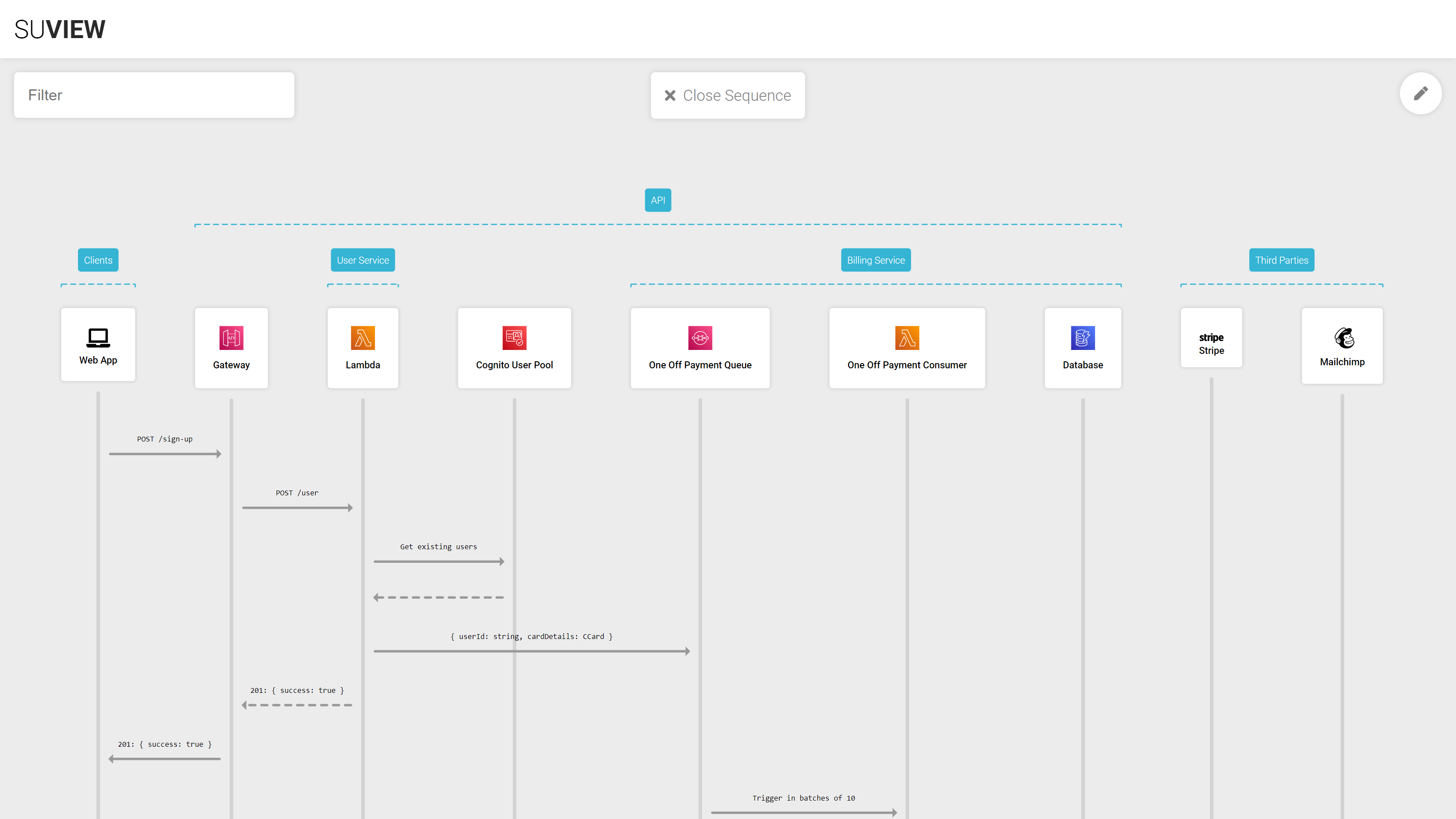Click the Mailchimp monkey icon
The image size is (1456, 819).
pos(1343,338)
